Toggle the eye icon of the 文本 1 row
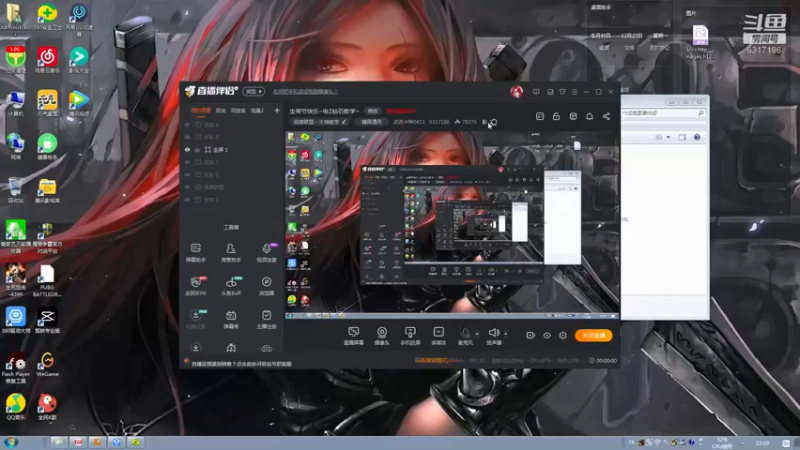The image size is (800, 450). tap(187, 162)
